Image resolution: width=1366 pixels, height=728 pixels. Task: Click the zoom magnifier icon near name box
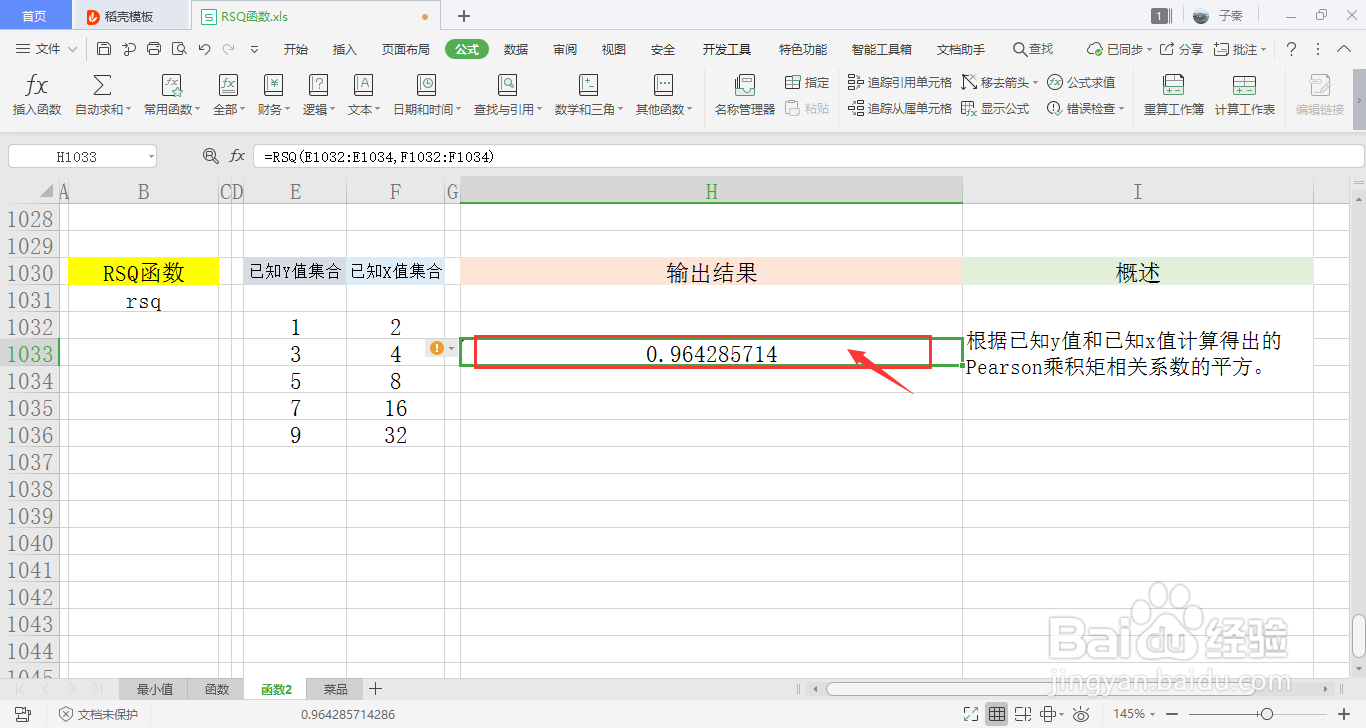click(x=210, y=156)
